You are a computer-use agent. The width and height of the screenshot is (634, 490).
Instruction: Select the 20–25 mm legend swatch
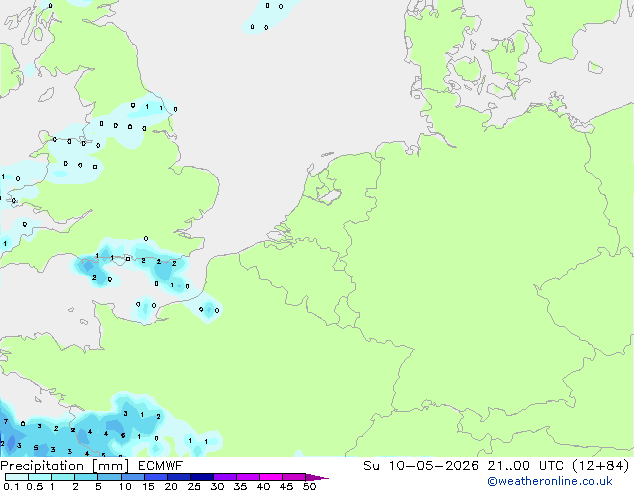[x=178, y=477]
